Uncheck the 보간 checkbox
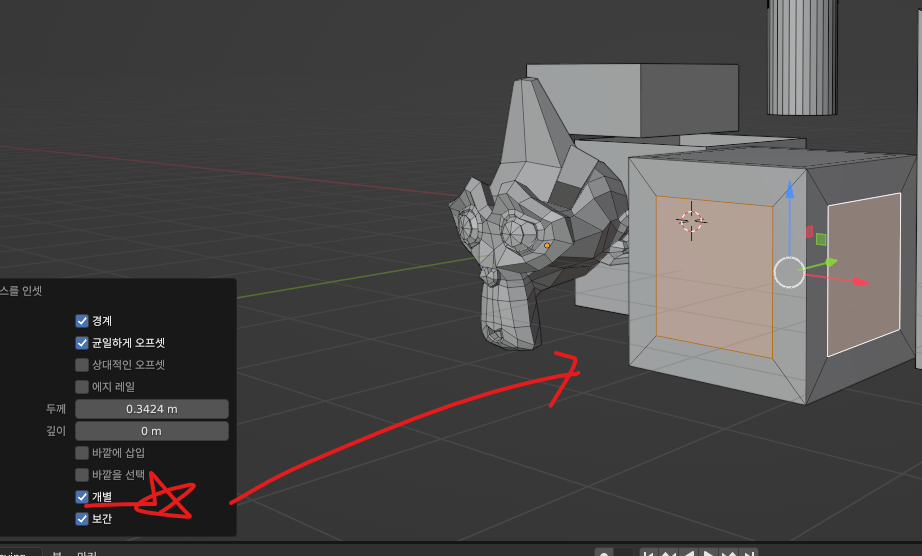Screen dimensions: 922x556 click(82, 519)
